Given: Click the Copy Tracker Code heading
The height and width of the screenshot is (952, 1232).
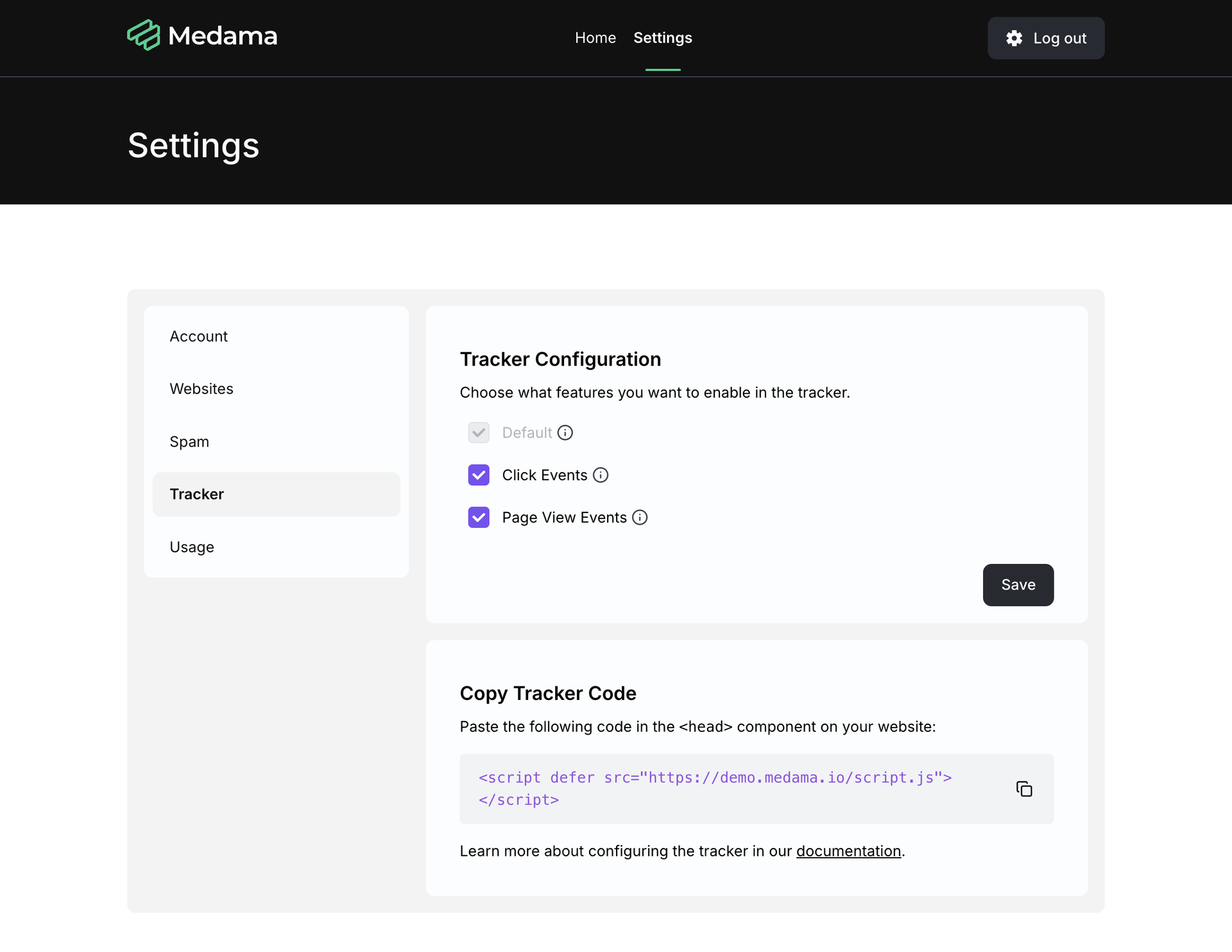Looking at the screenshot, I should point(548,693).
